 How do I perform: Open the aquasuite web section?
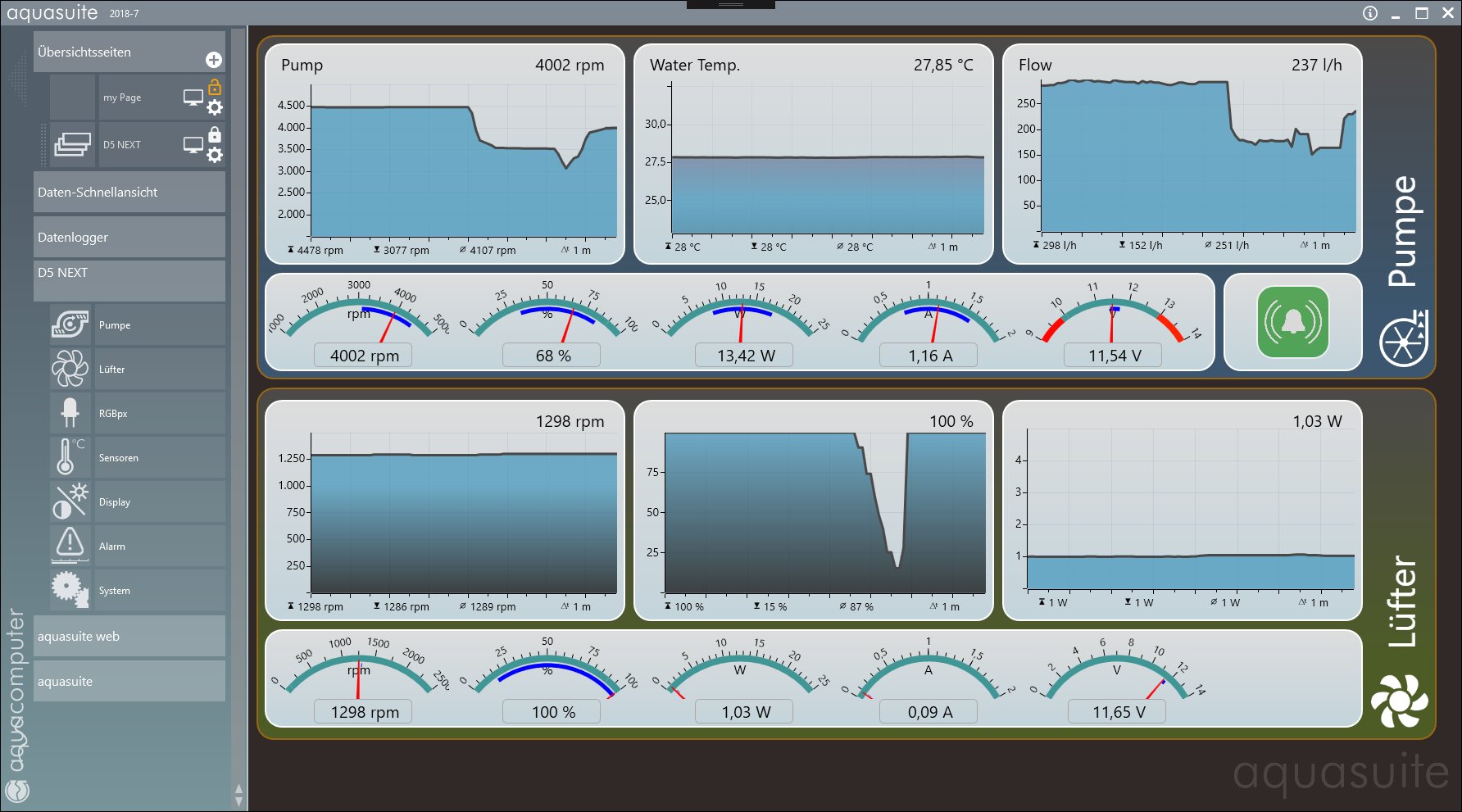(x=129, y=636)
